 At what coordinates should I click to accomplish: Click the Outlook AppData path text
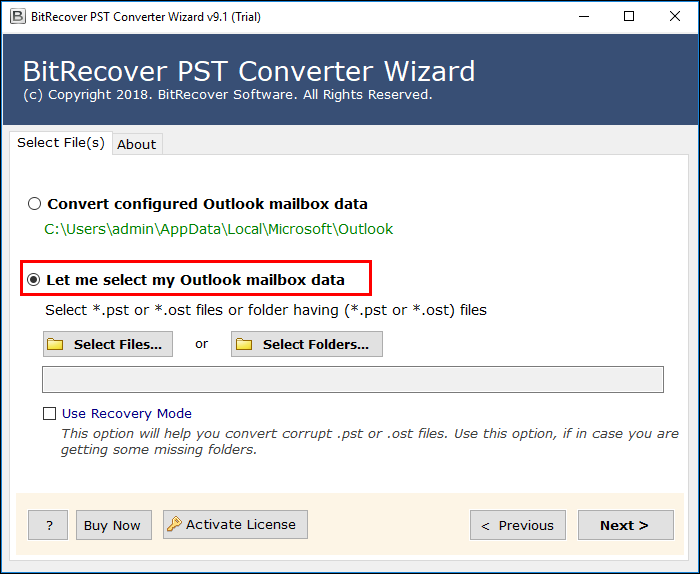tap(218, 229)
